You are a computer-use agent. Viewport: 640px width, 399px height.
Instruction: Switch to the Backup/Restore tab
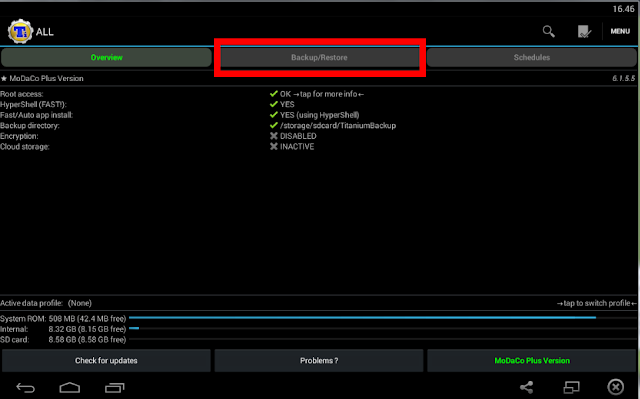click(x=319, y=58)
